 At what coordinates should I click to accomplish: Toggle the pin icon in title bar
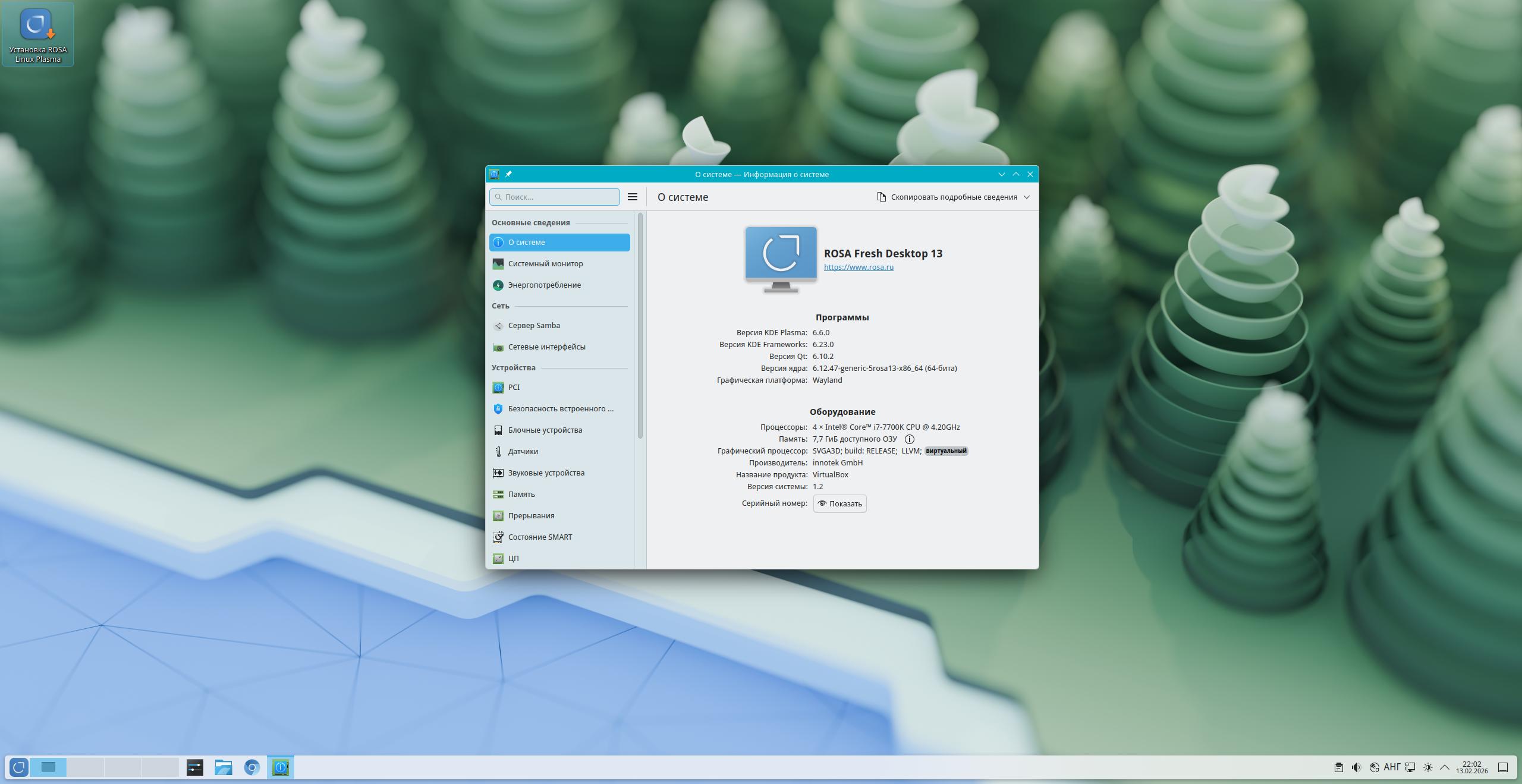pos(508,174)
